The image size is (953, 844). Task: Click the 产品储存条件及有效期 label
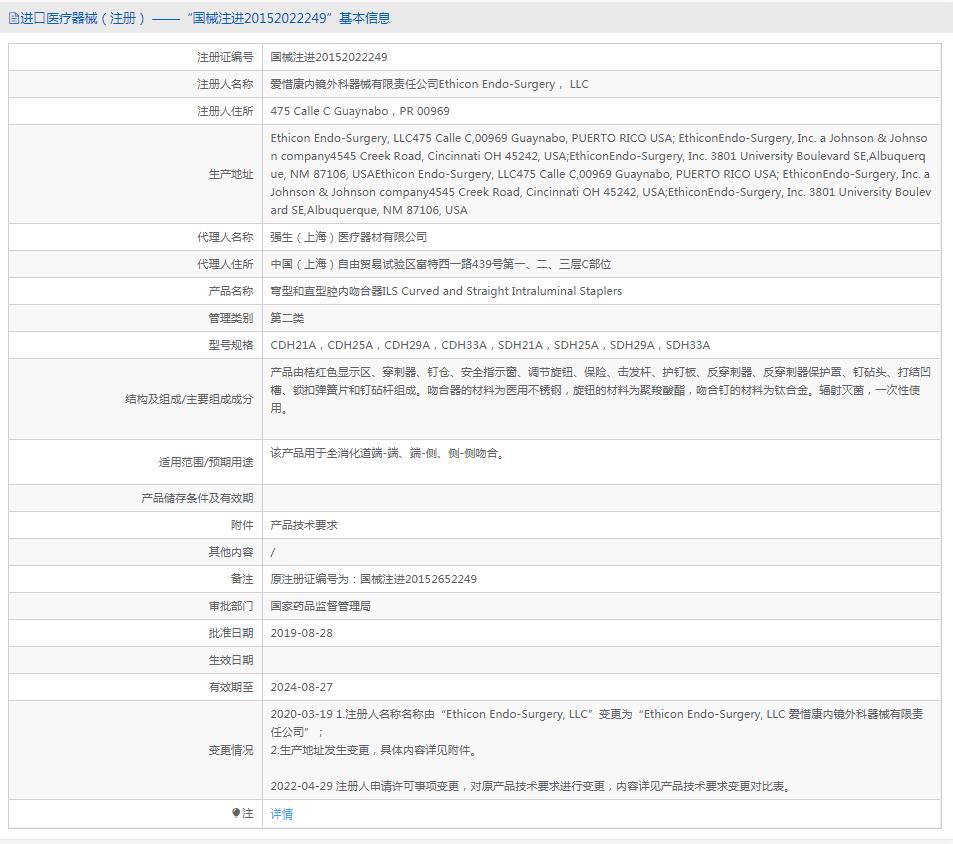197,498
